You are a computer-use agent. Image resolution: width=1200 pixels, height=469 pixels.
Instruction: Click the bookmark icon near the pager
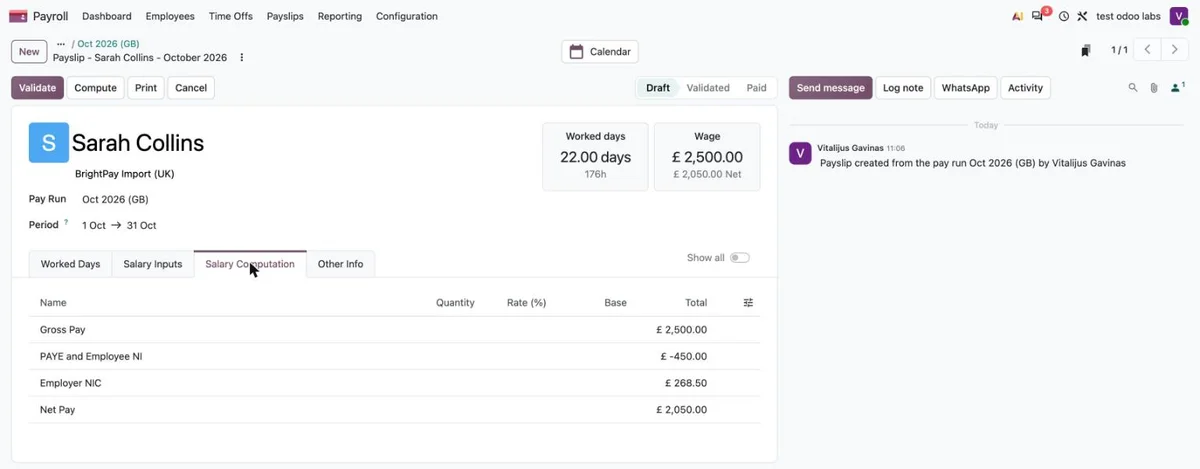(x=1086, y=50)
